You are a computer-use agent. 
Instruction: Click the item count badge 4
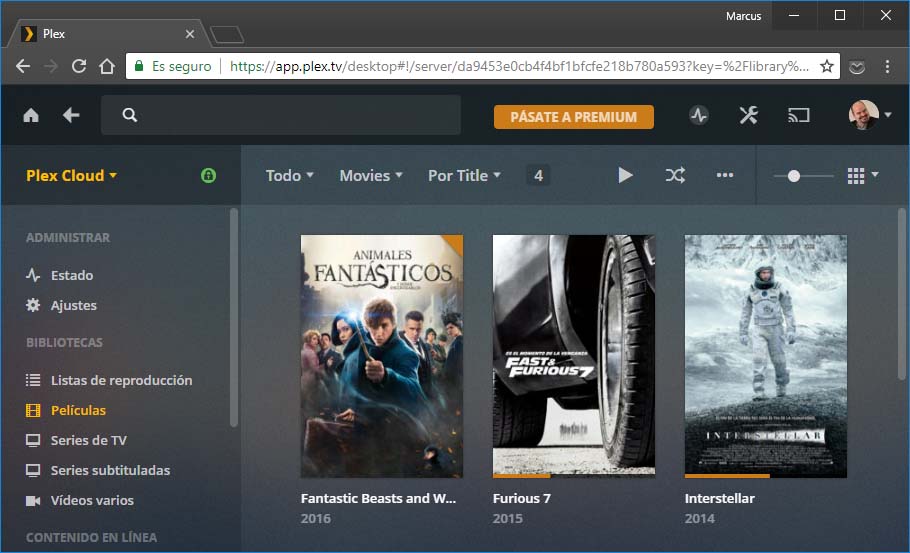tap(539, 175)
